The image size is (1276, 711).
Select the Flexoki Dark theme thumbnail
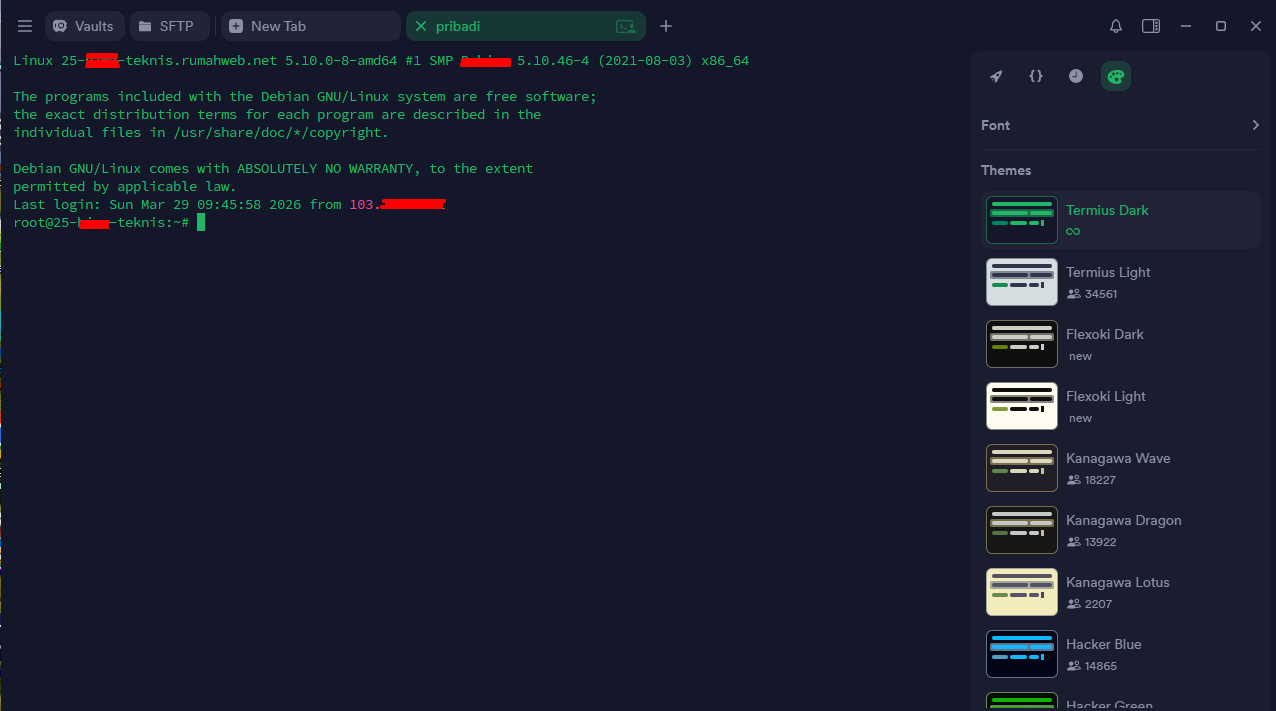pyautogui.click(x=1021, y=344)
